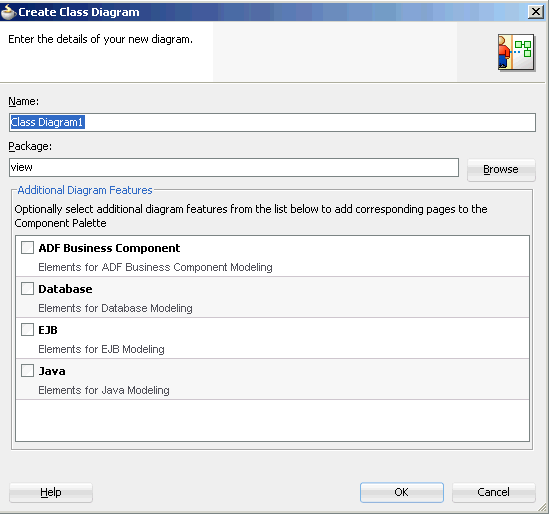Click empty area of features list
This screenshot has height=514, width=549.
pos(272,420)
